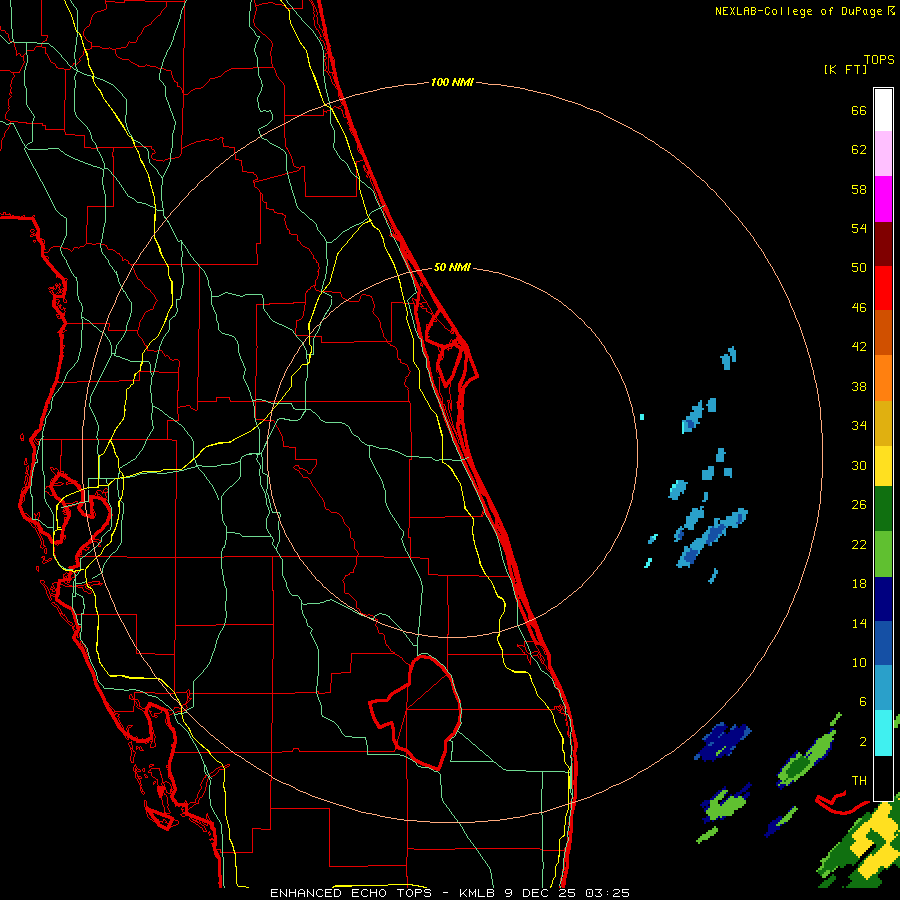
Task: Click the light blue 14 kft swatch
Action: pyautogui.click(x=883, y=688)
